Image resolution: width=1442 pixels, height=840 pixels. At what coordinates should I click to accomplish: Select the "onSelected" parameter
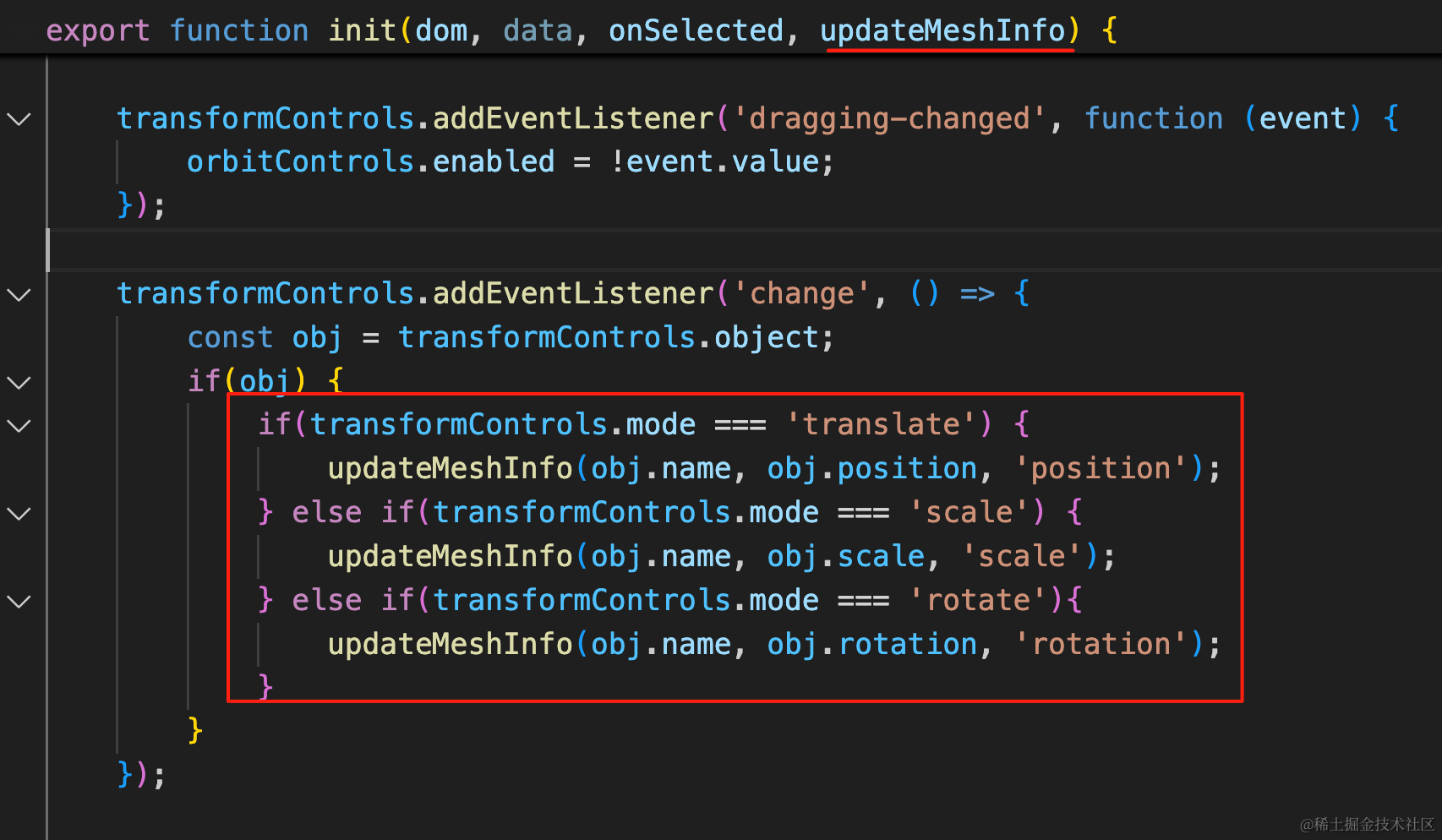(x=696, y=31)
